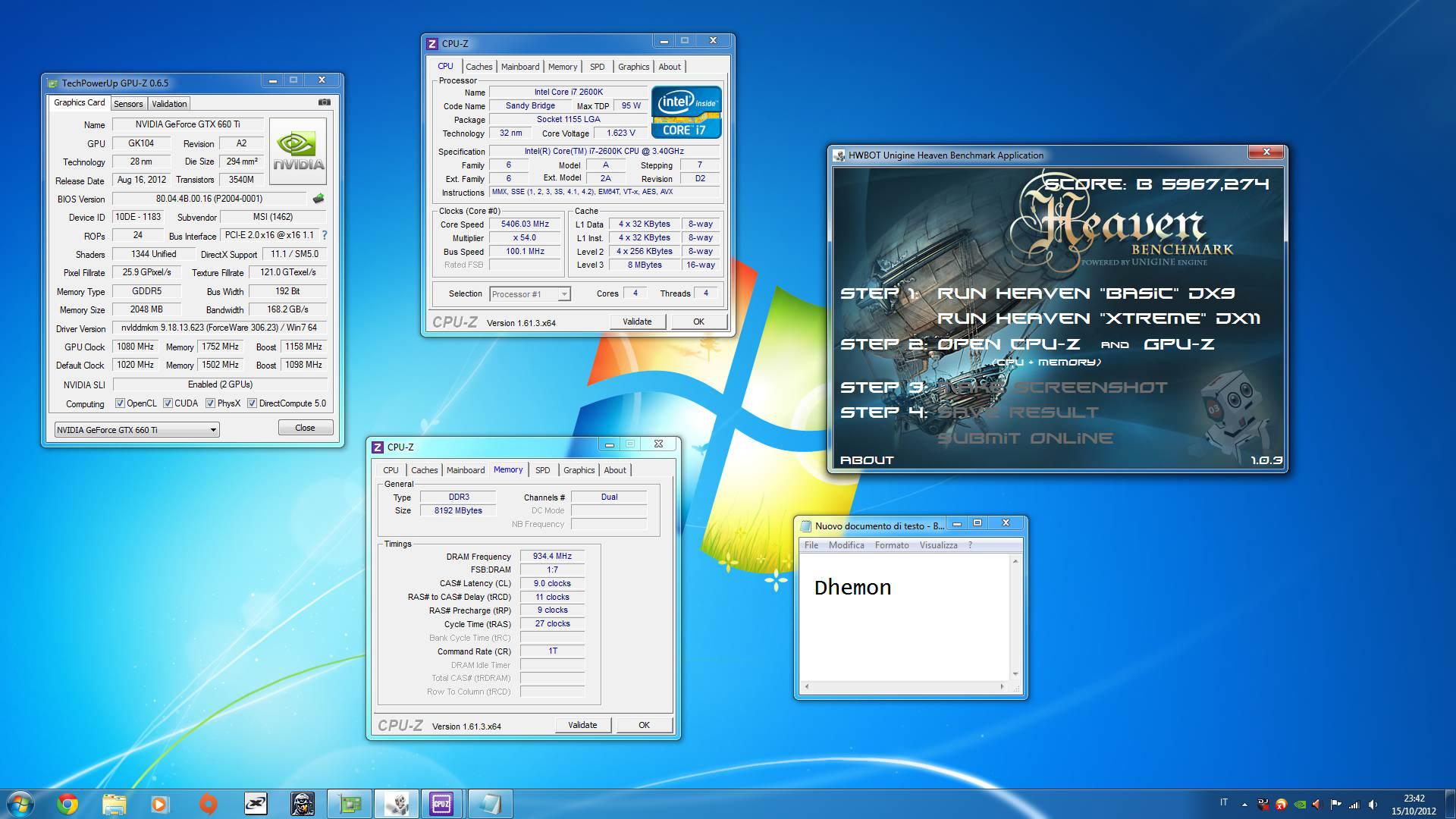Image resolution: width=1456 pixels, height=819 pixels.
Task: Toggle the CUDA checkbox in GPU-Z
Action: 168,403
